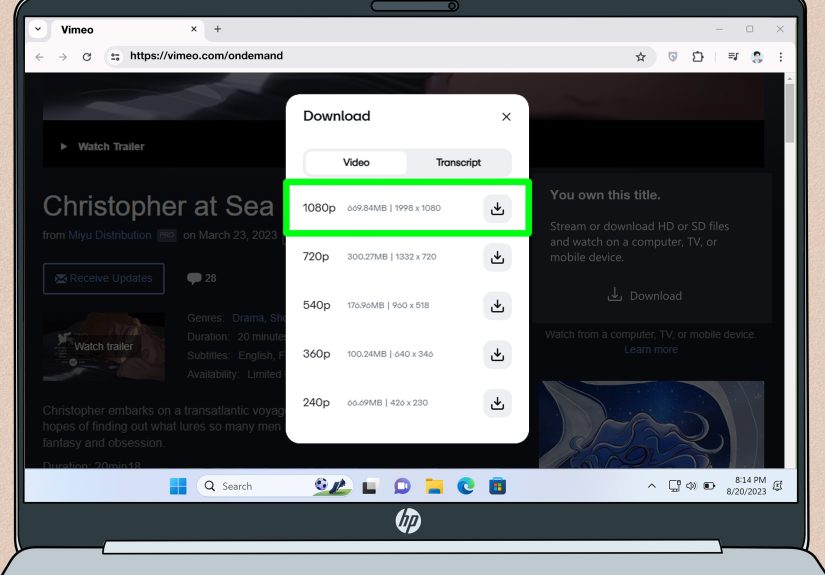Open the browser three-dot menu

pyautogui.click(x=781, y=57)
